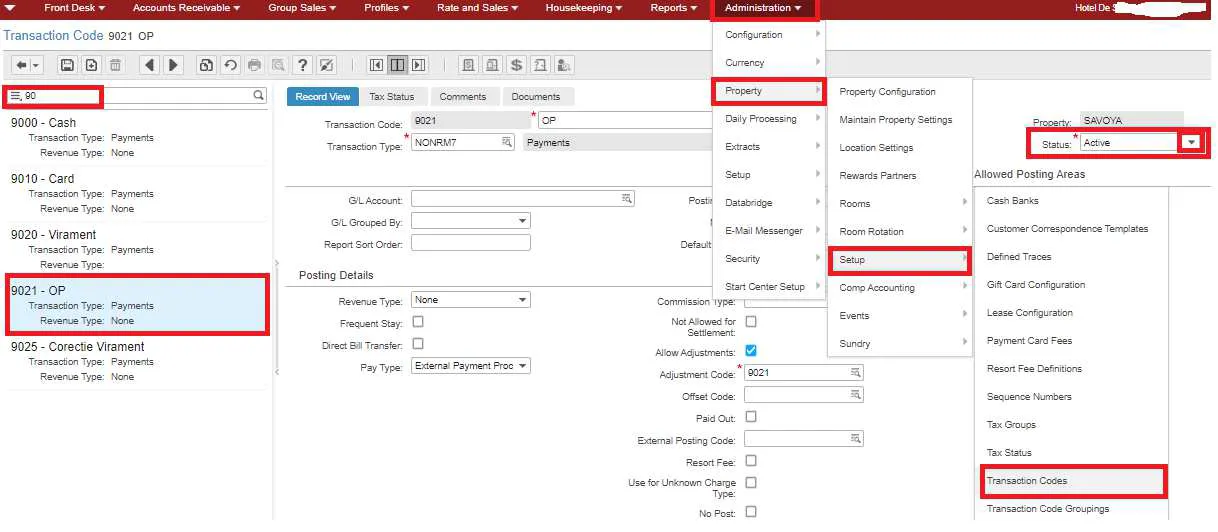The width and height of the screenshot is (1218, 532).
Task: Save the transaction code record
Action: point(67,65)
